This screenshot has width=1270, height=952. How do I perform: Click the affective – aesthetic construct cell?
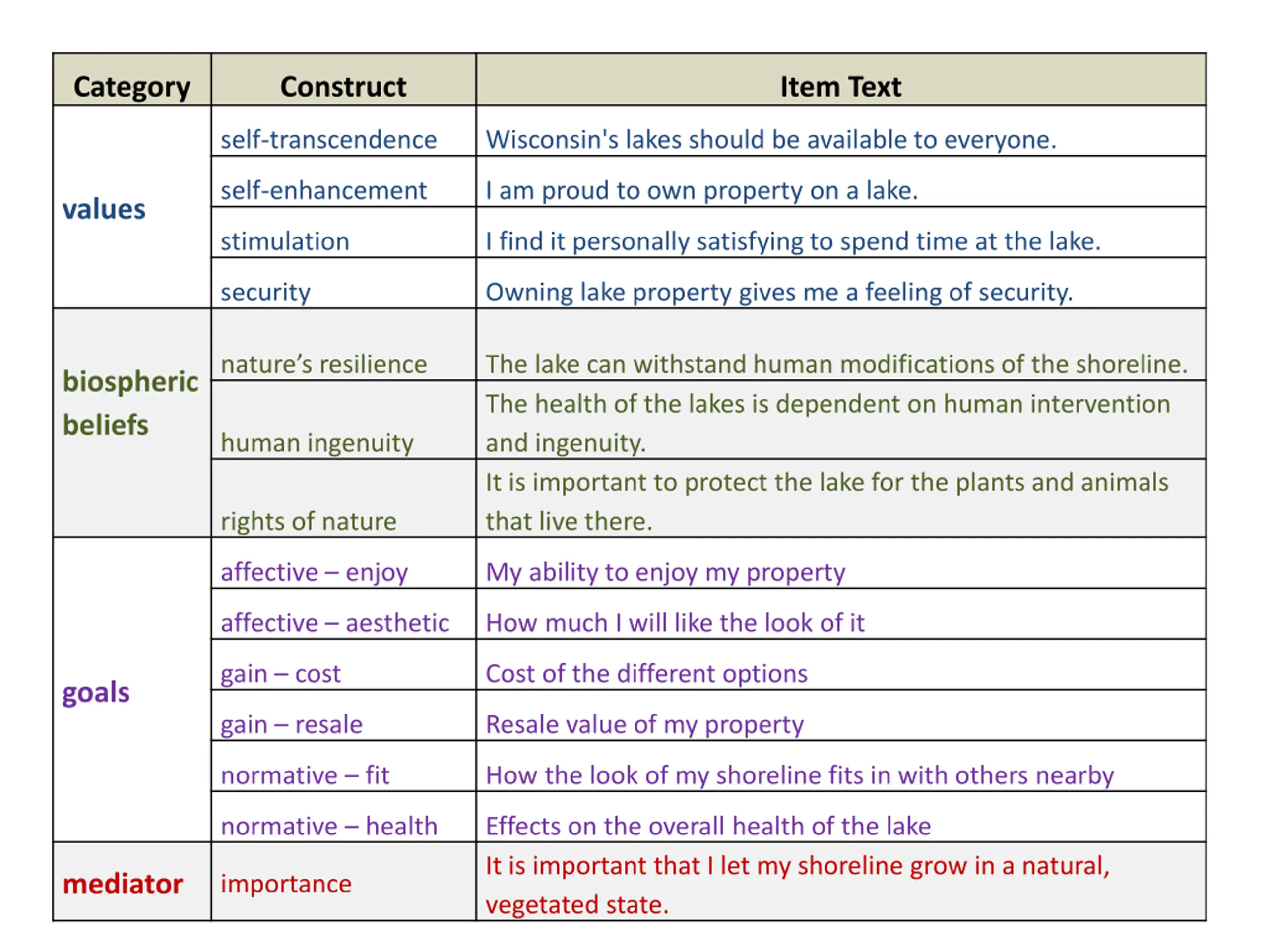pos(343,613)
